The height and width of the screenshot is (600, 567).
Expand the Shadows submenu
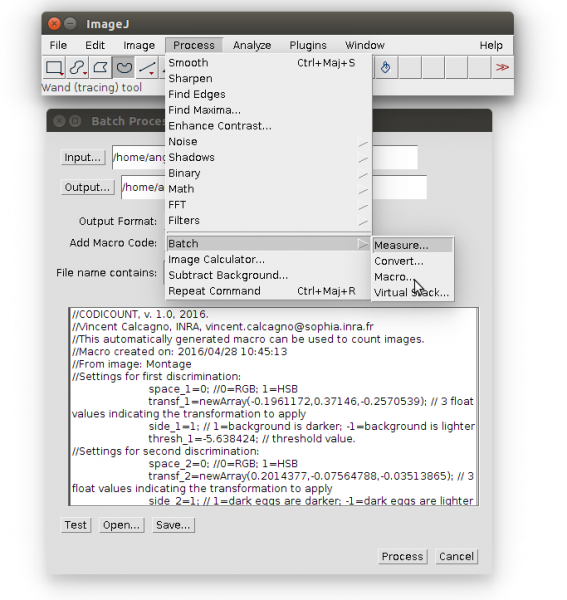coord(268,157)
